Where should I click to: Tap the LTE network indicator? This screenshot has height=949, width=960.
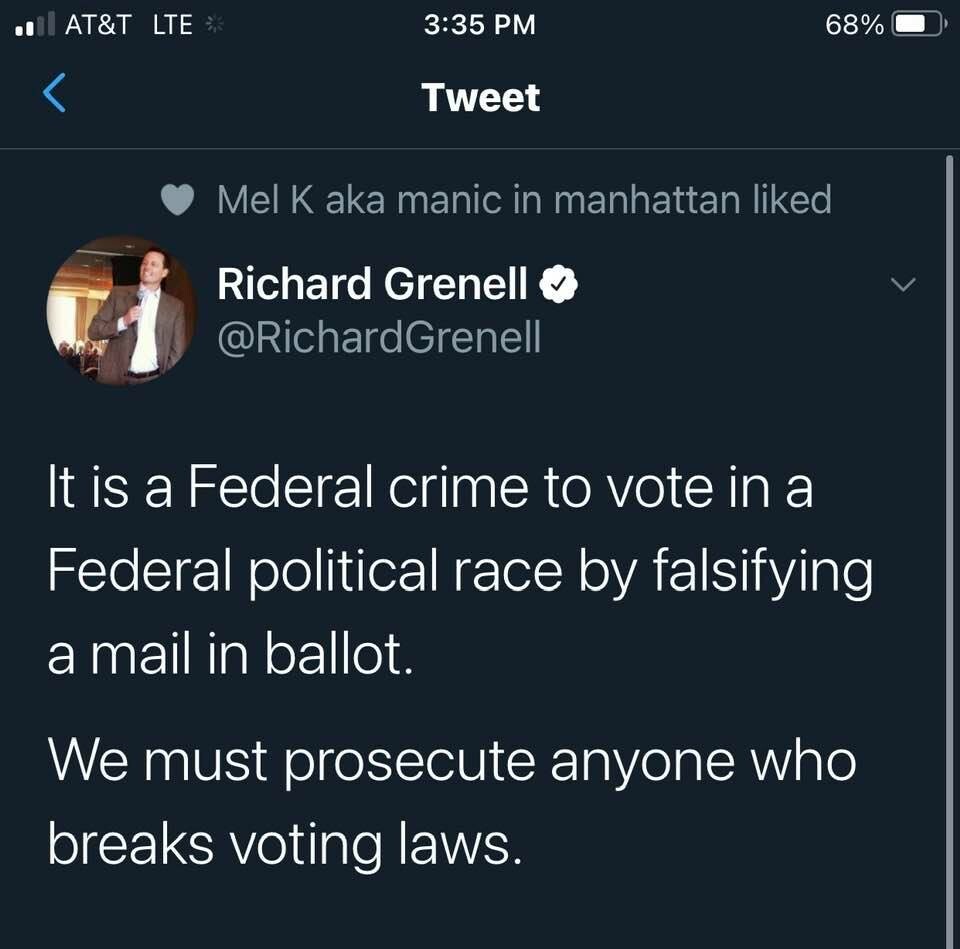coord(172,25)
